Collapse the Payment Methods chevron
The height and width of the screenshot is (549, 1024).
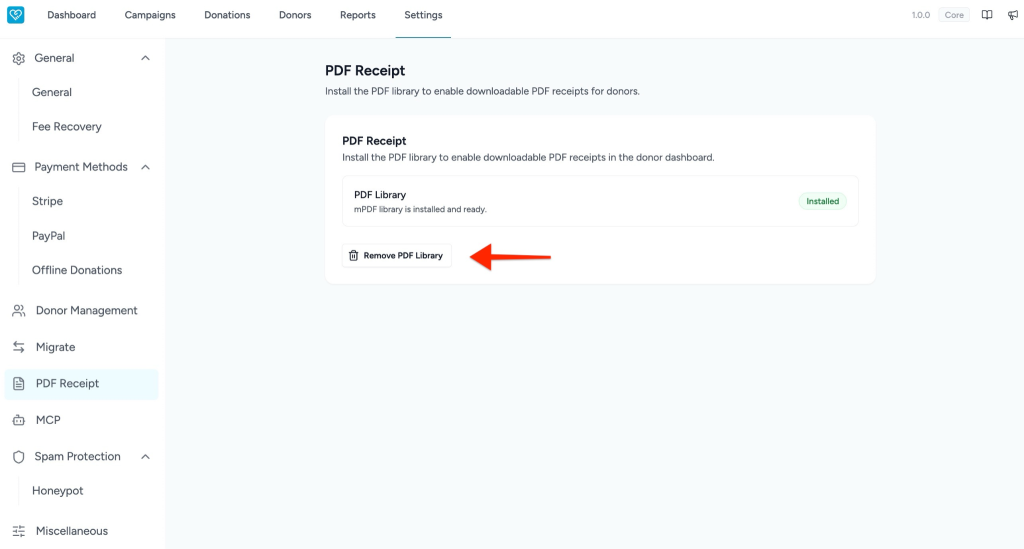pos(145,167)
